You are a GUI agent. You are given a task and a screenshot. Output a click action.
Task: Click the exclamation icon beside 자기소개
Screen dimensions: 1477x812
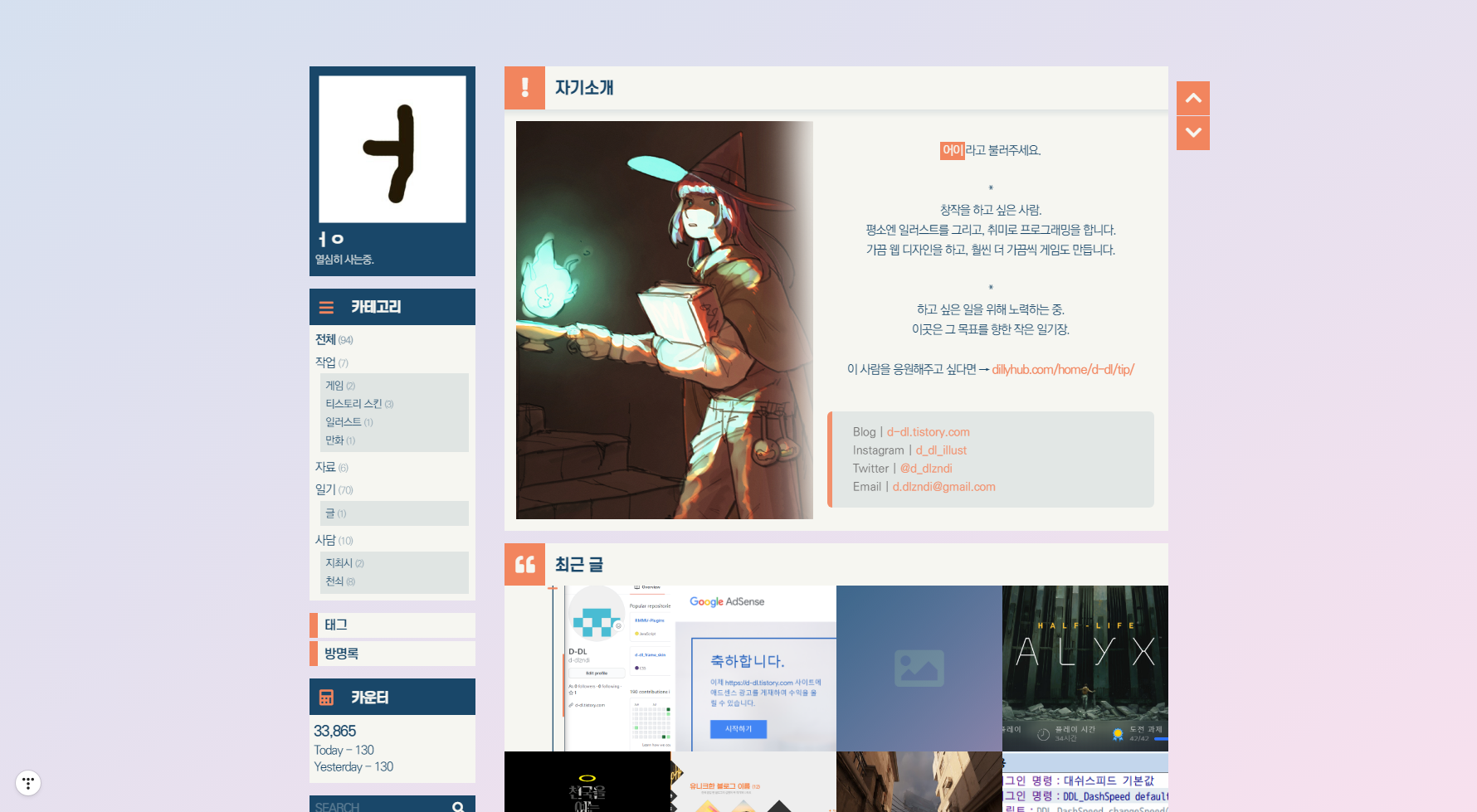pos(524,88)
